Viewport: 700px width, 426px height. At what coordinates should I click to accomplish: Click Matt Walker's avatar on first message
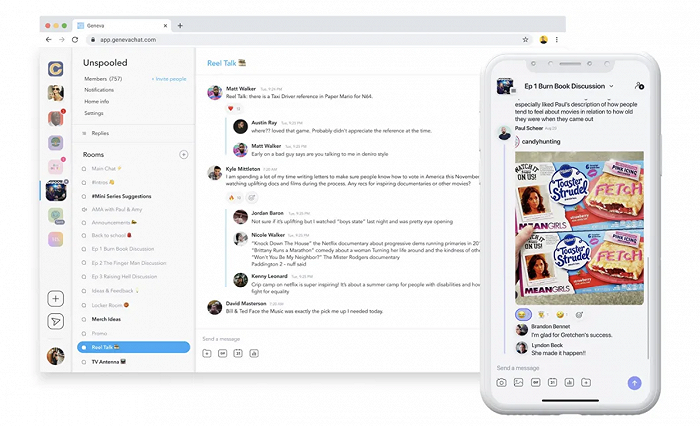(x=215, y=93)
